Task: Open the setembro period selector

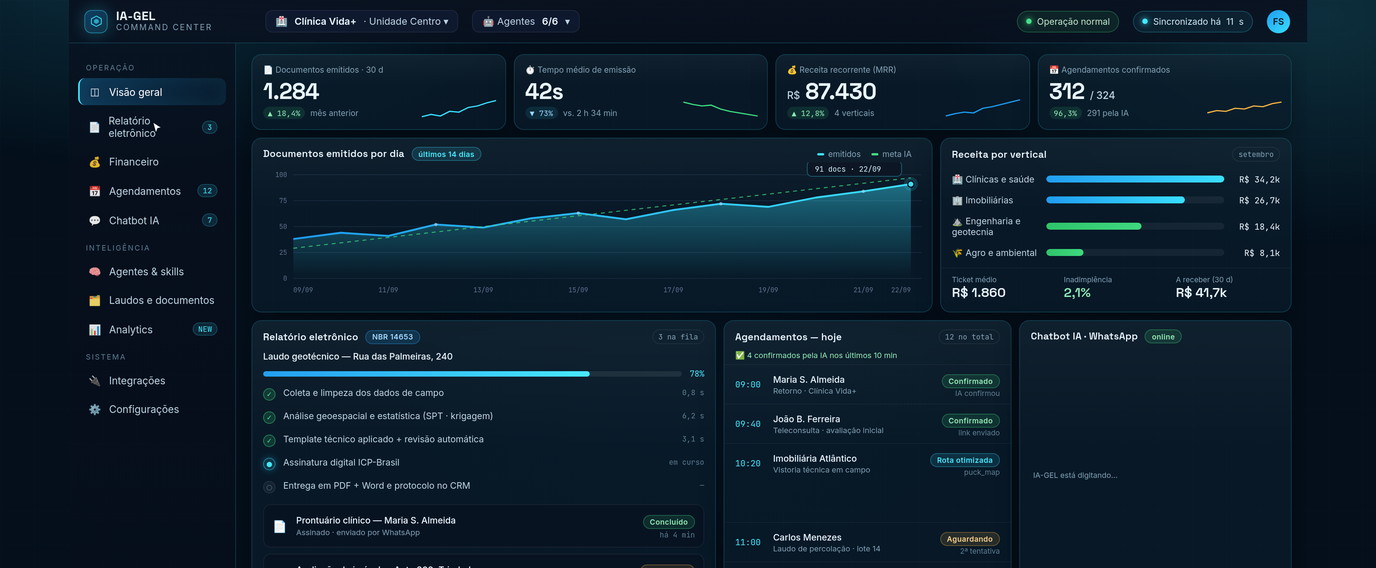Action: pyautogui.click(x=1256, y=155)
